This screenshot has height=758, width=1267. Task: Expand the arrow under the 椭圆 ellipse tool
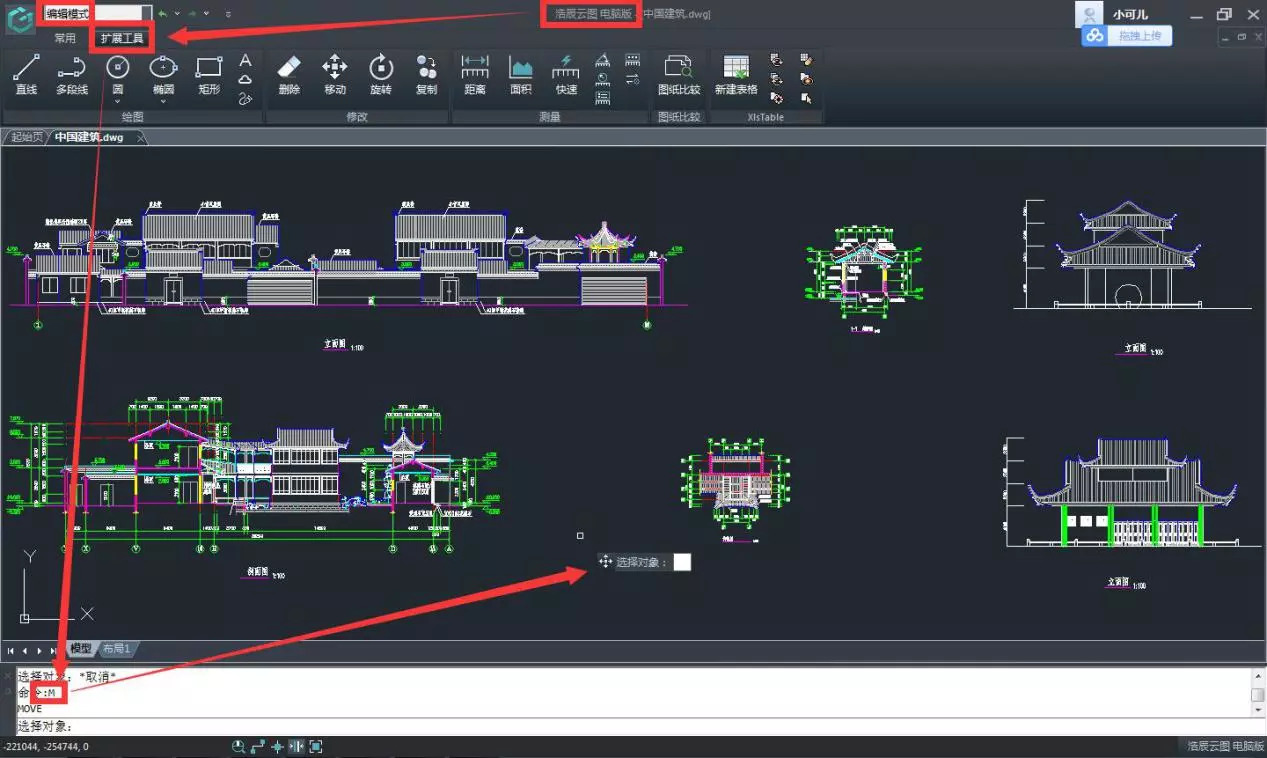pos(163,102)
